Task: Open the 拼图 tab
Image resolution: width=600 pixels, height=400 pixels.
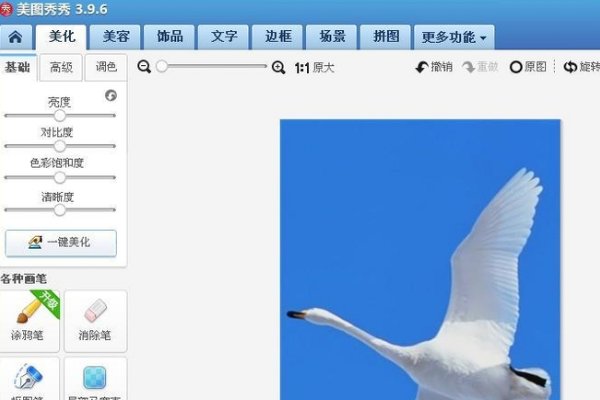Action: click(x=386, y=37)
